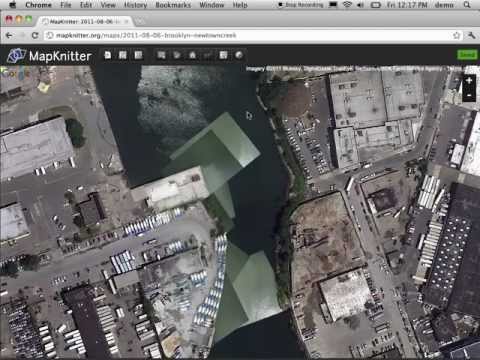Zoom in the map with the plus button
Screen dimensions: 480x360
469,80
